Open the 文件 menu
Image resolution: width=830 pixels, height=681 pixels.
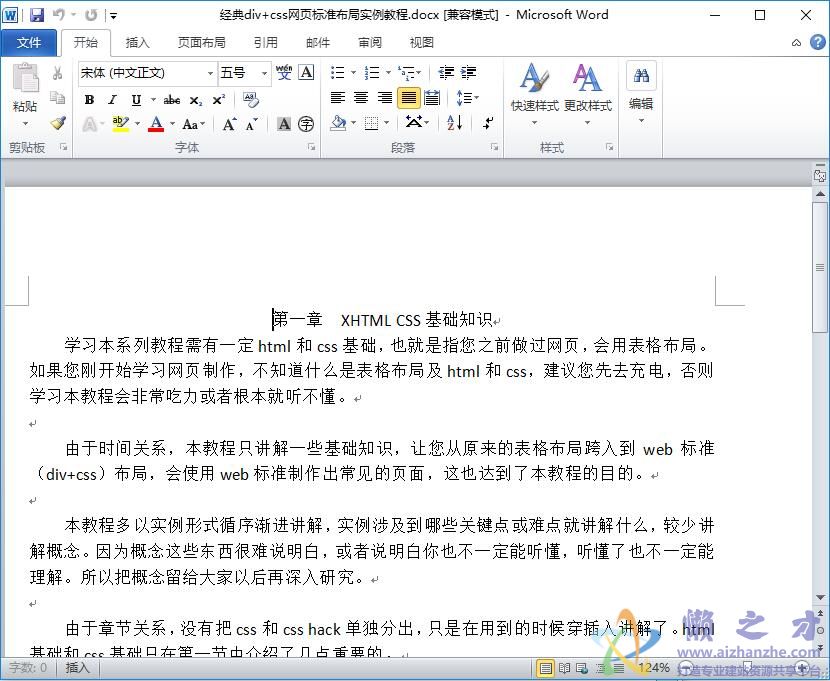(30, 42)
